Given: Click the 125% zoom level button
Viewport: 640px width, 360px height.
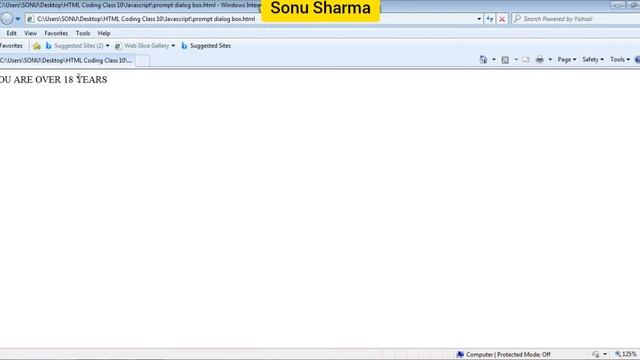Looking at the screenshot, I should tap(629, 354).
